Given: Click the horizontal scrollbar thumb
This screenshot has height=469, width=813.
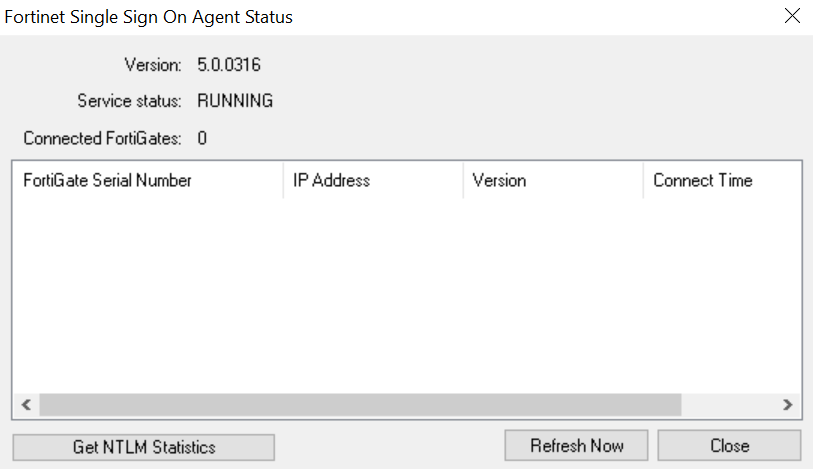Looking at the screenshot, I should [x=360, y=404].
